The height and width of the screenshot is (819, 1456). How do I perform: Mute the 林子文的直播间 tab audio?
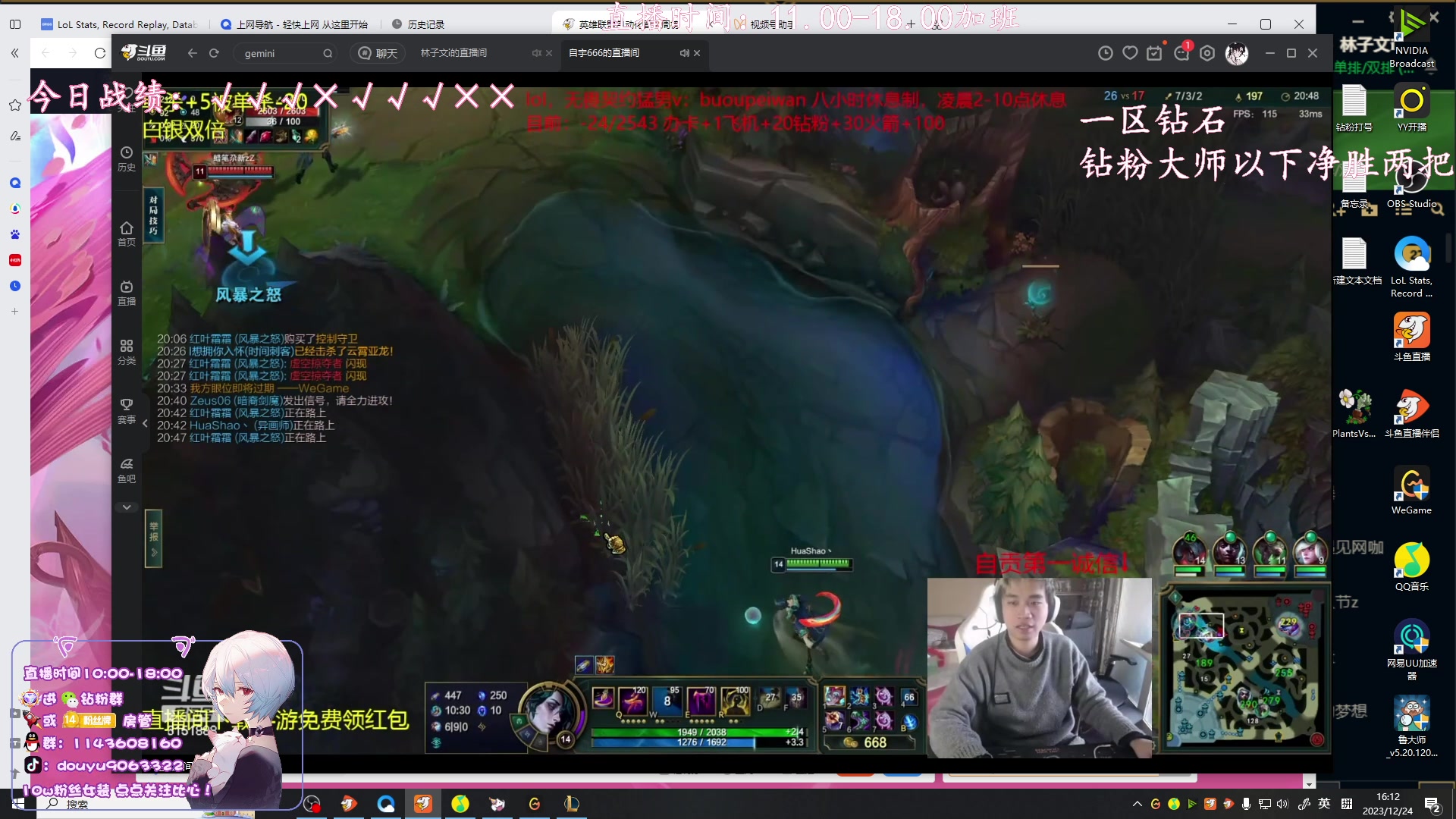536,53
